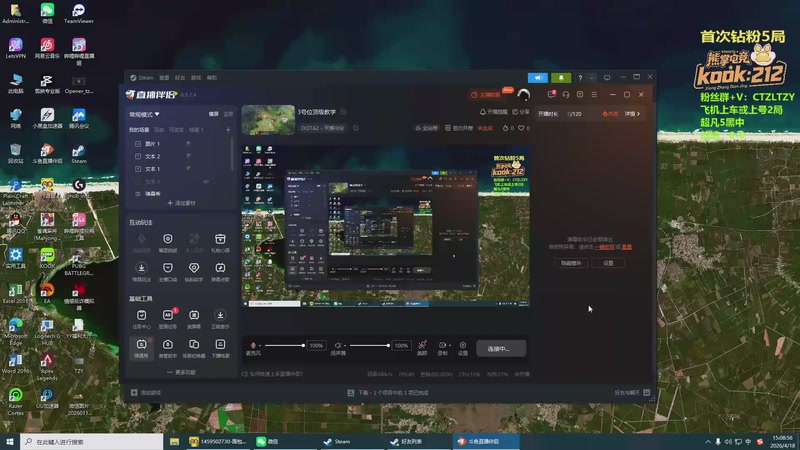Open the 录制 record dropdown arrow
Screen dimensions: 800x450
tap(449, 345)
